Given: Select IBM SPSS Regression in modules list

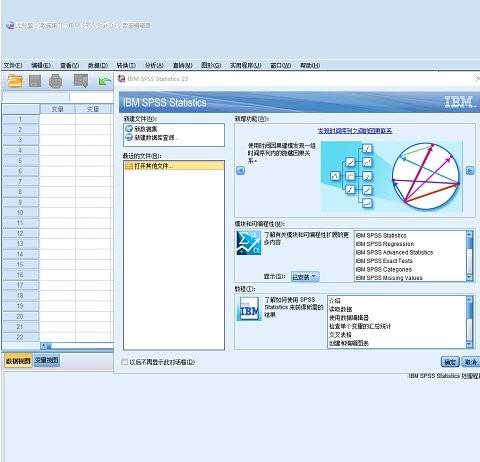Looking at the screenshot, I should pos(385,244).
